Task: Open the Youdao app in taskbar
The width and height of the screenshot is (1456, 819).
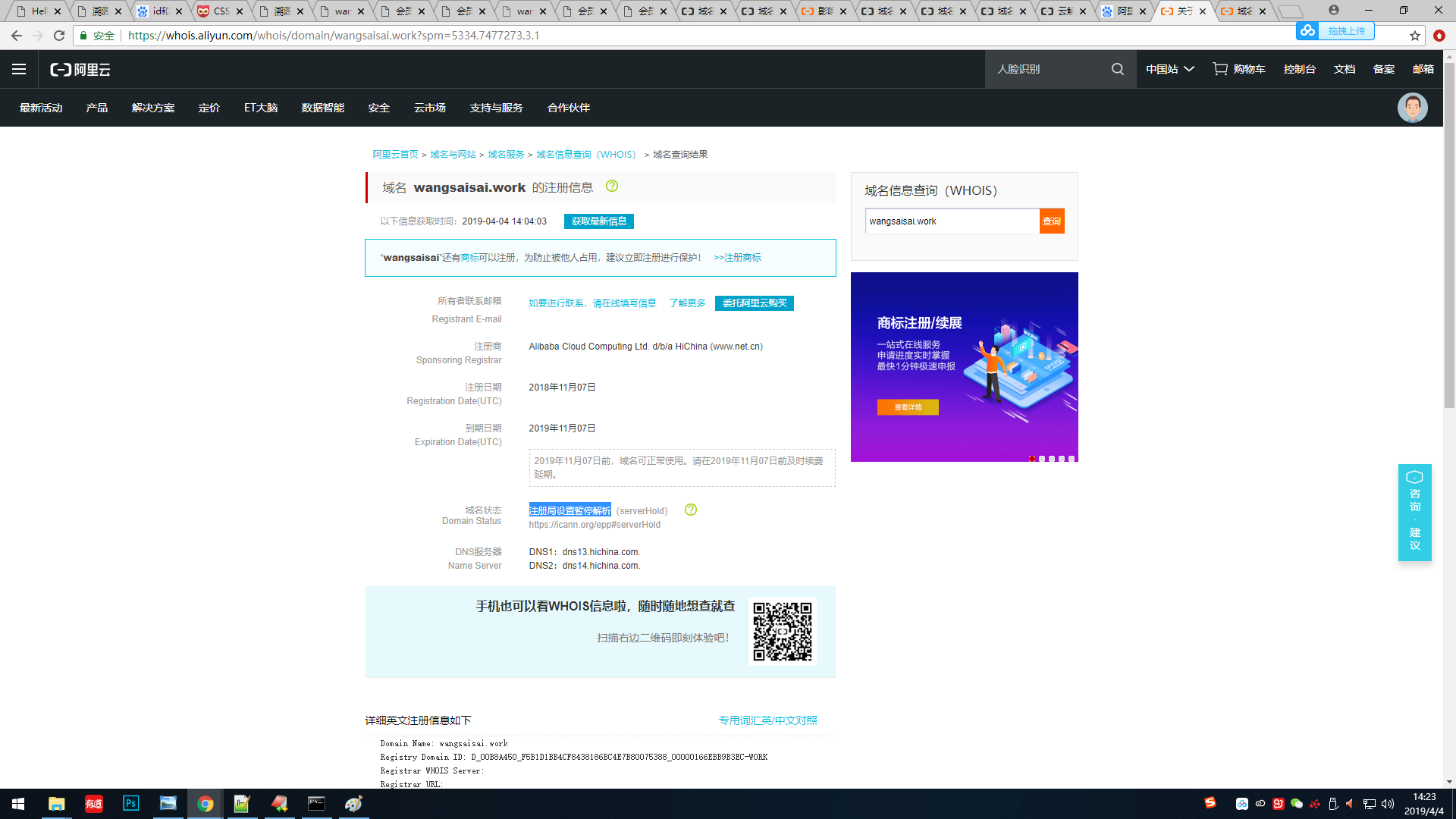Action: 93,804
